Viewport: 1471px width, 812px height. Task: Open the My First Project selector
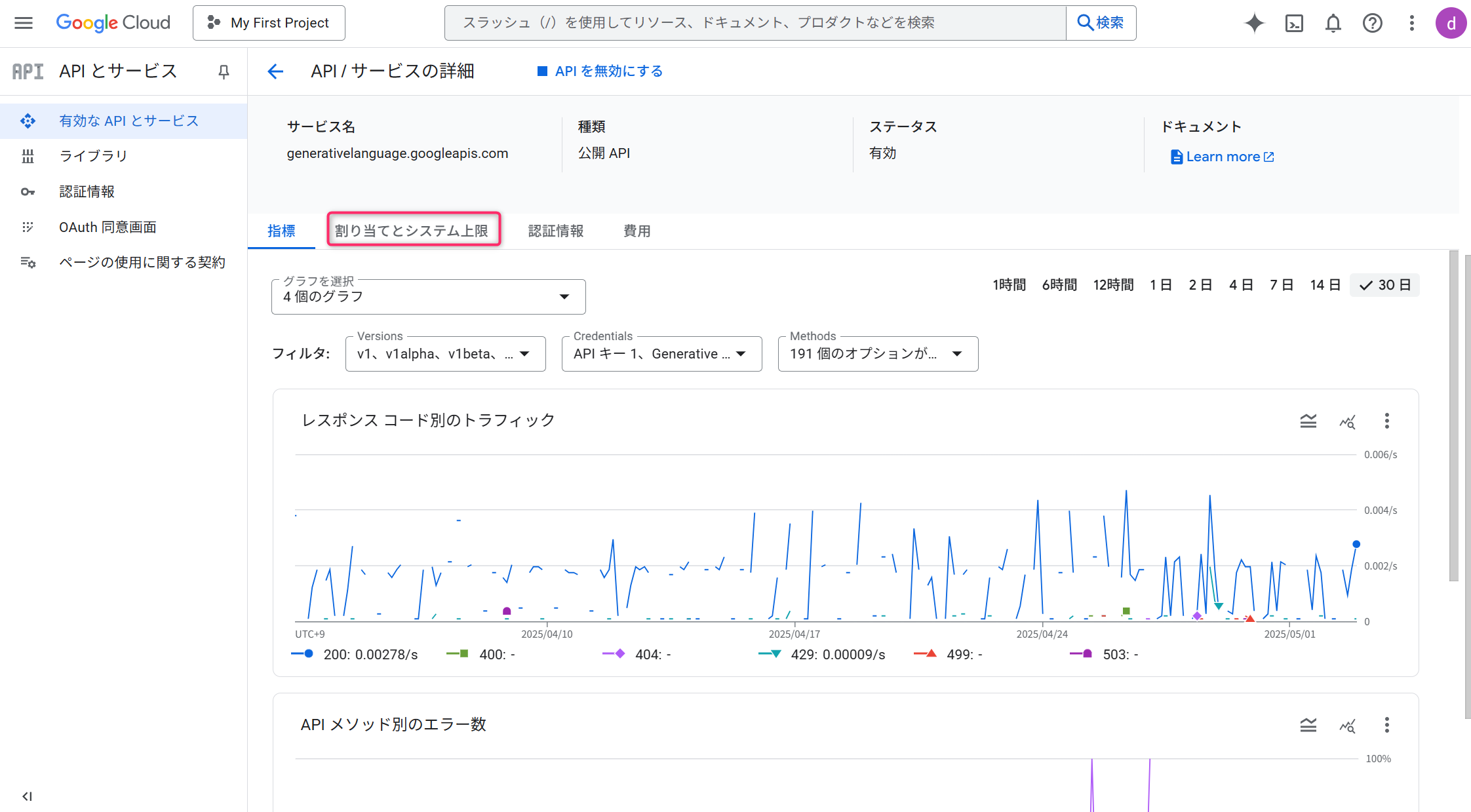point(269,23)
